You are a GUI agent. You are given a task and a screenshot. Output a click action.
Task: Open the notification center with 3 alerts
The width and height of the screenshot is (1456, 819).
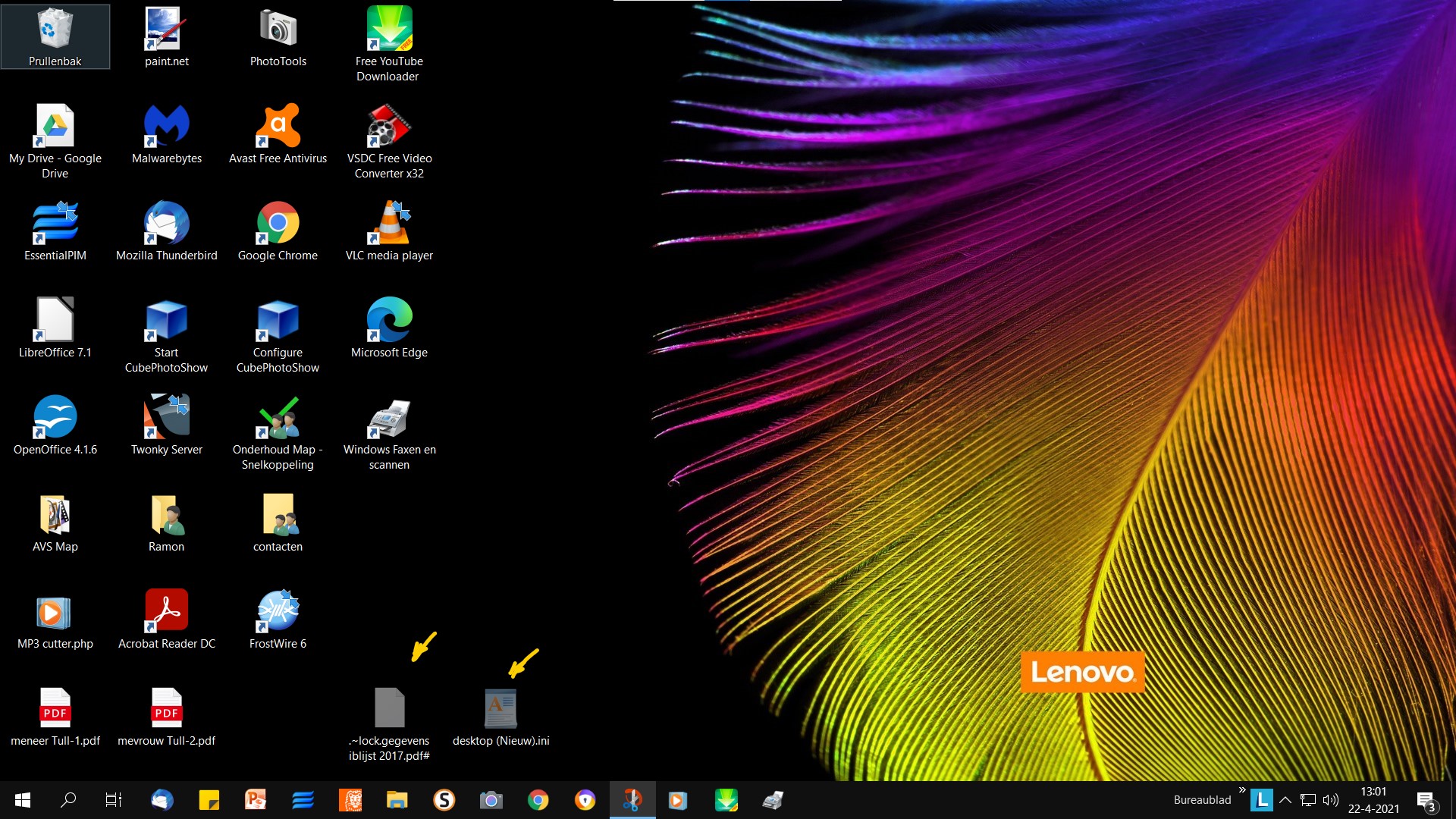[x=1426, y=801]
